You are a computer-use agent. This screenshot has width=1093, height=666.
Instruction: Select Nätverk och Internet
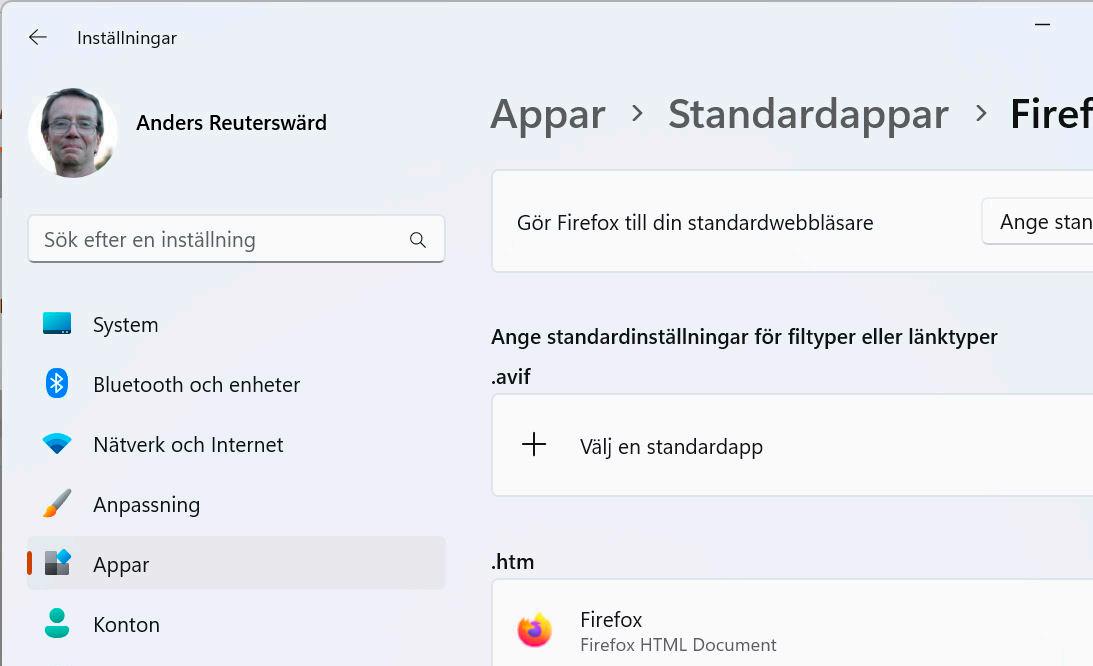[x=188, y=445]
